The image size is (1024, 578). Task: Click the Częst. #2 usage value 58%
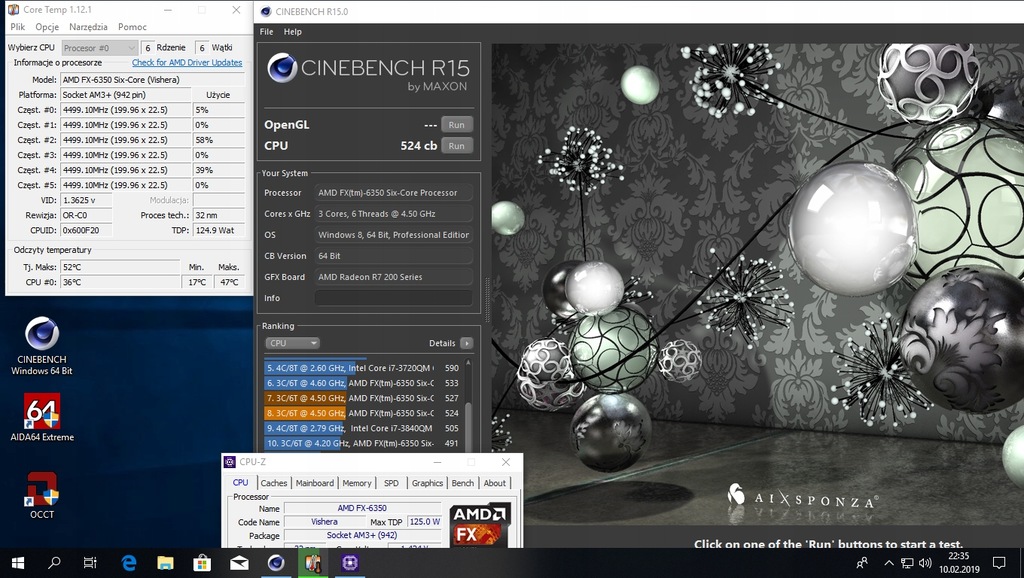[x=218, y=140]
